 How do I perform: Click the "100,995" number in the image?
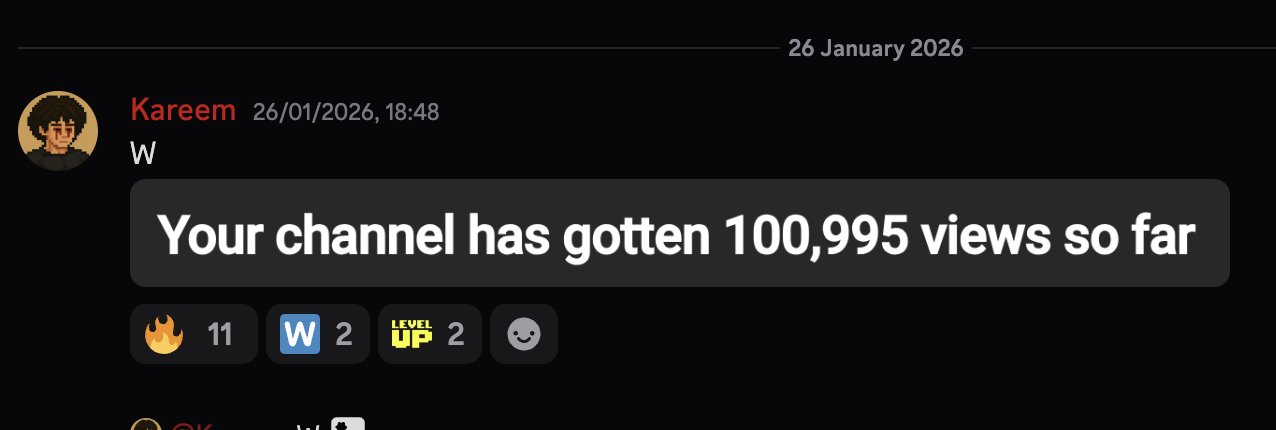click(x=814, y=235)
